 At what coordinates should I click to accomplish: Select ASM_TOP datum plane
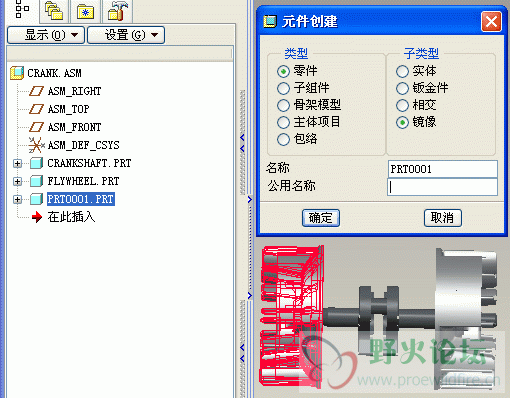68,109
